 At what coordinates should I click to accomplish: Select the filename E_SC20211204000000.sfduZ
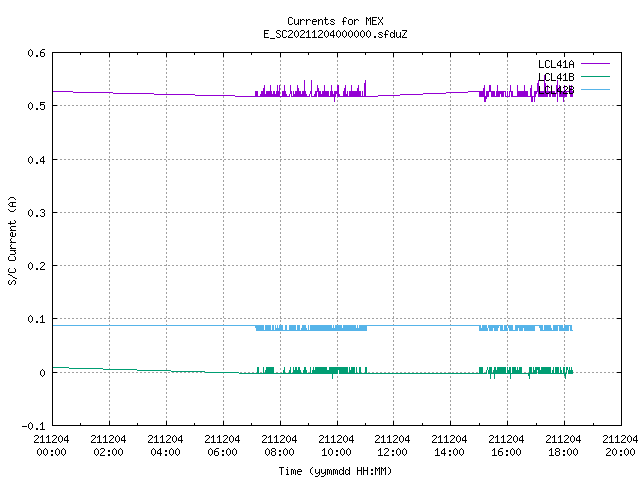[x=335, y=34]
